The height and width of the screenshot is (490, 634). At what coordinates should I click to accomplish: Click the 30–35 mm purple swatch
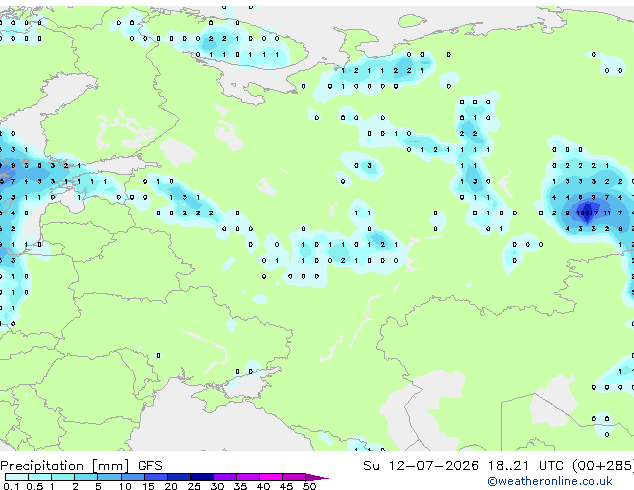tap(224, 477)
